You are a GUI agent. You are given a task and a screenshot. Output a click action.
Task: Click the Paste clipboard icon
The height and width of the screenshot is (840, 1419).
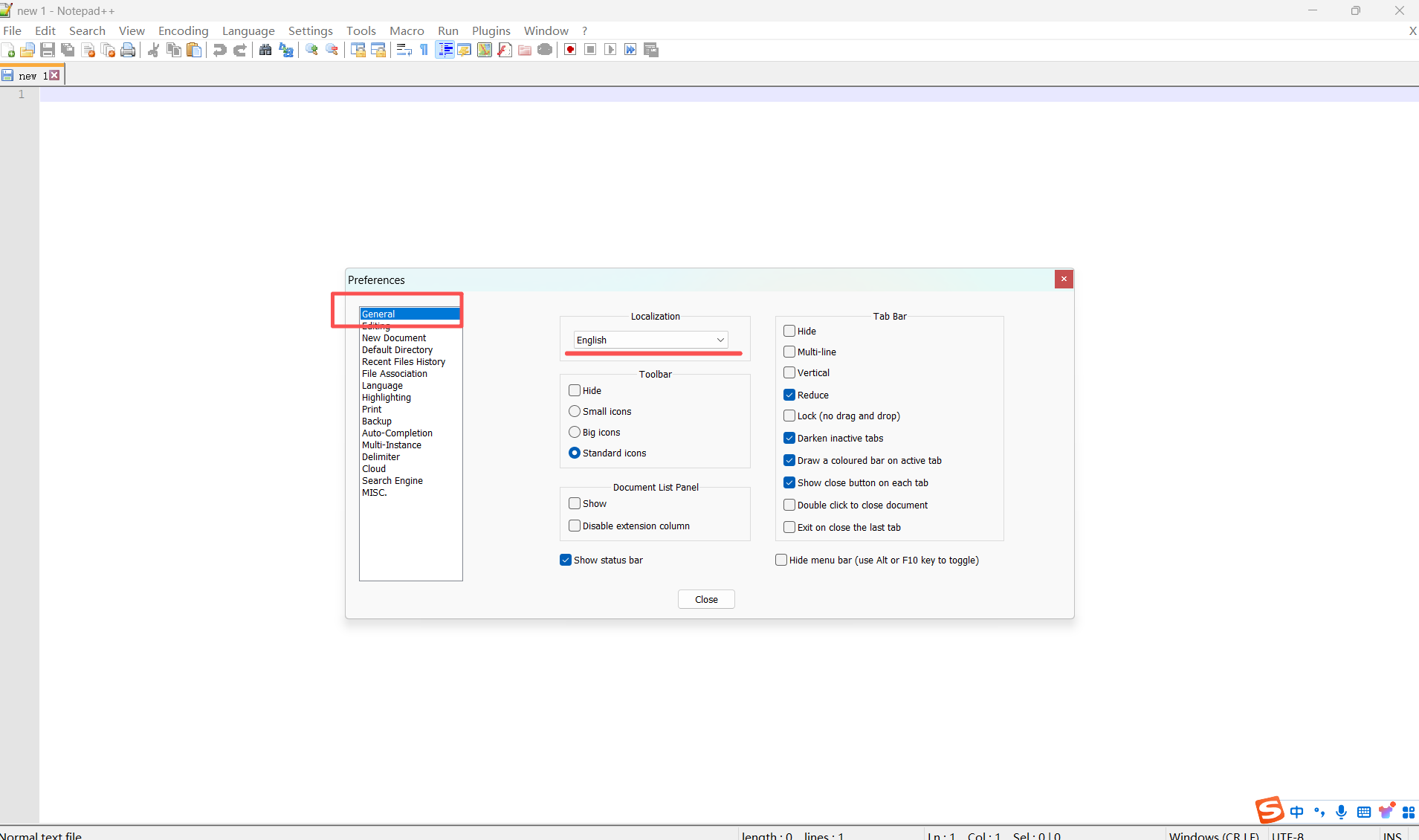[194, 50]
